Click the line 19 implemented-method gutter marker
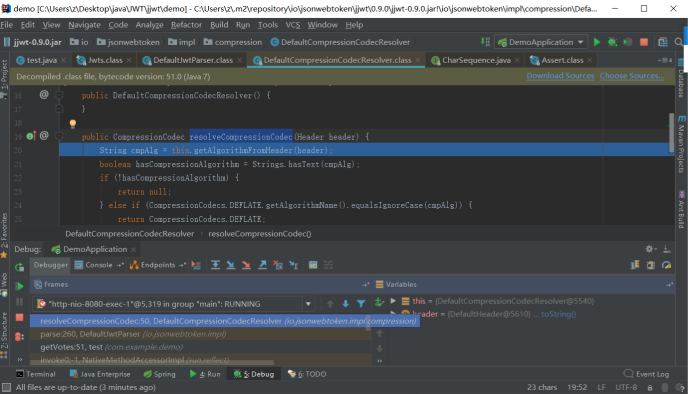The width and height of the screenshot is (688, 394). (31, 136)
